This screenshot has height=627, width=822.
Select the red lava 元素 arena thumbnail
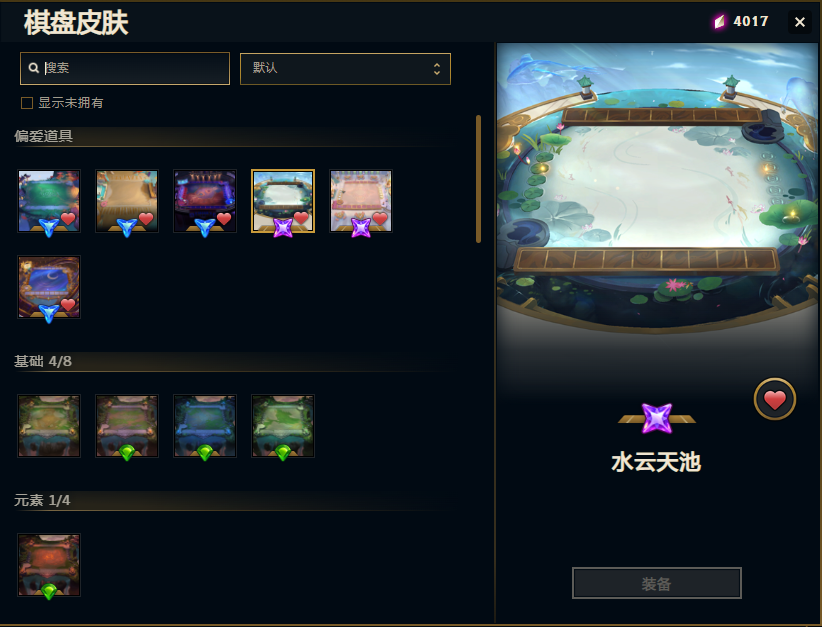tap(49, 565)
